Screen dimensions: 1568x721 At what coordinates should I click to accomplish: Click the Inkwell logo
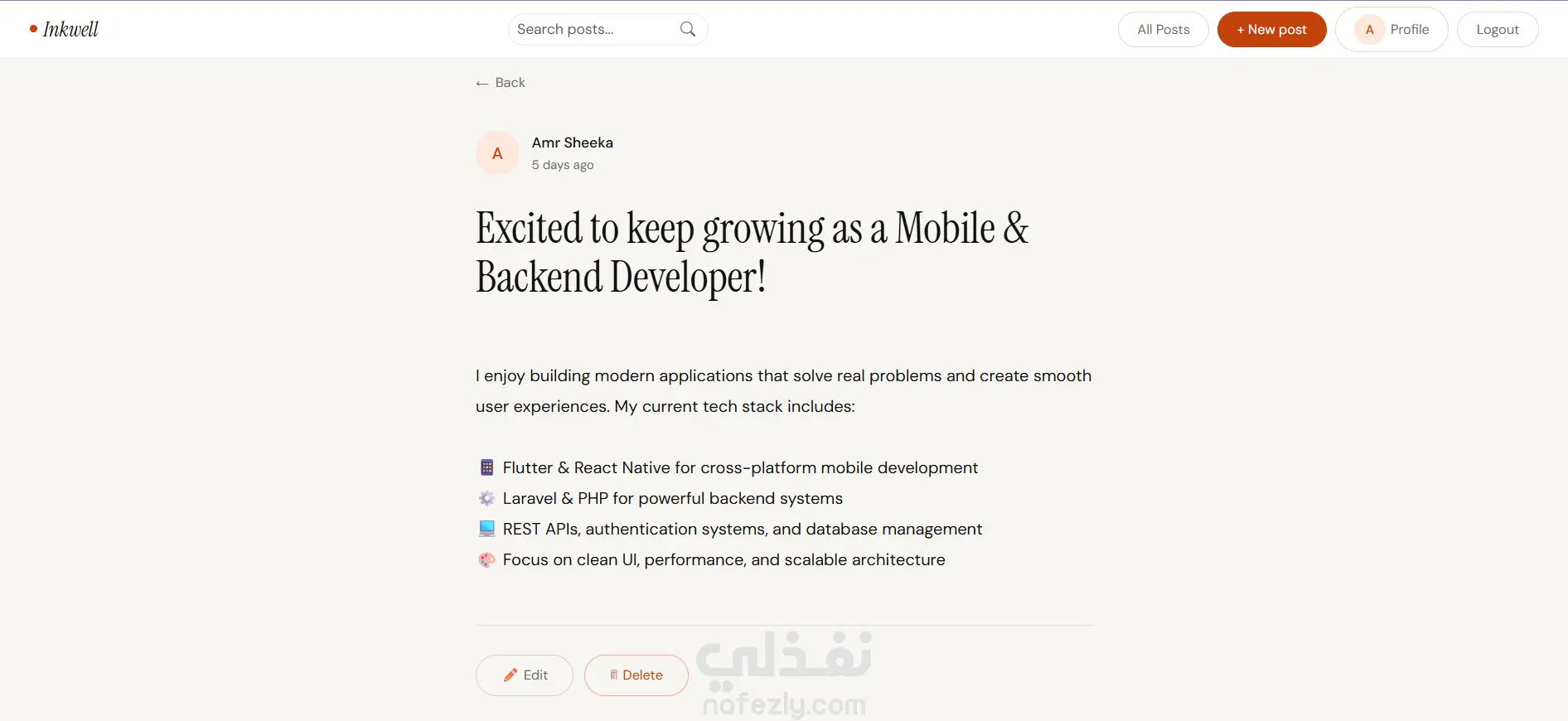pos(64,29)
